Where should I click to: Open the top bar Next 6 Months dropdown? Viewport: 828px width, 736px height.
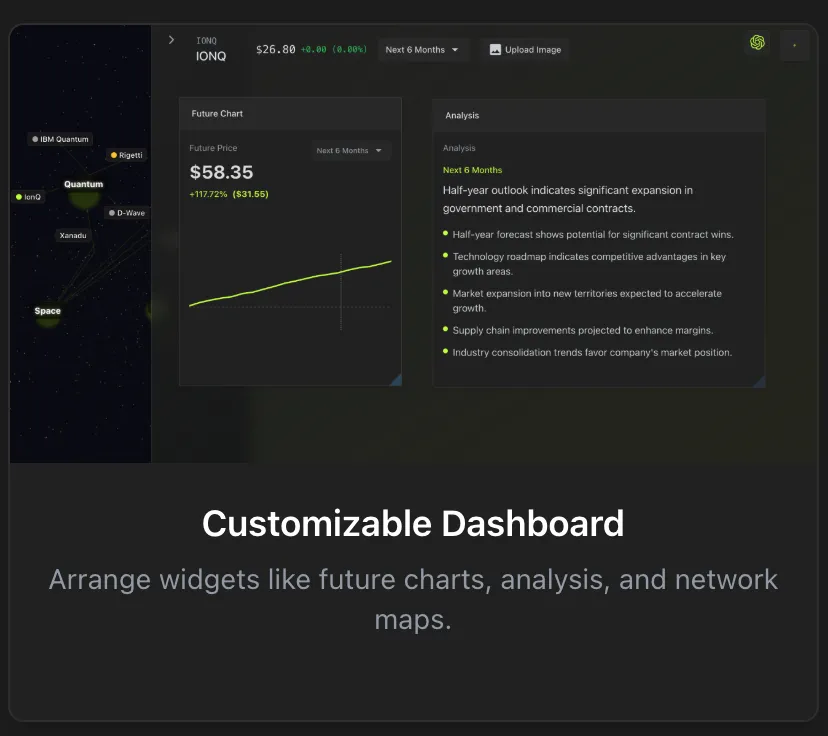(422, 50)
